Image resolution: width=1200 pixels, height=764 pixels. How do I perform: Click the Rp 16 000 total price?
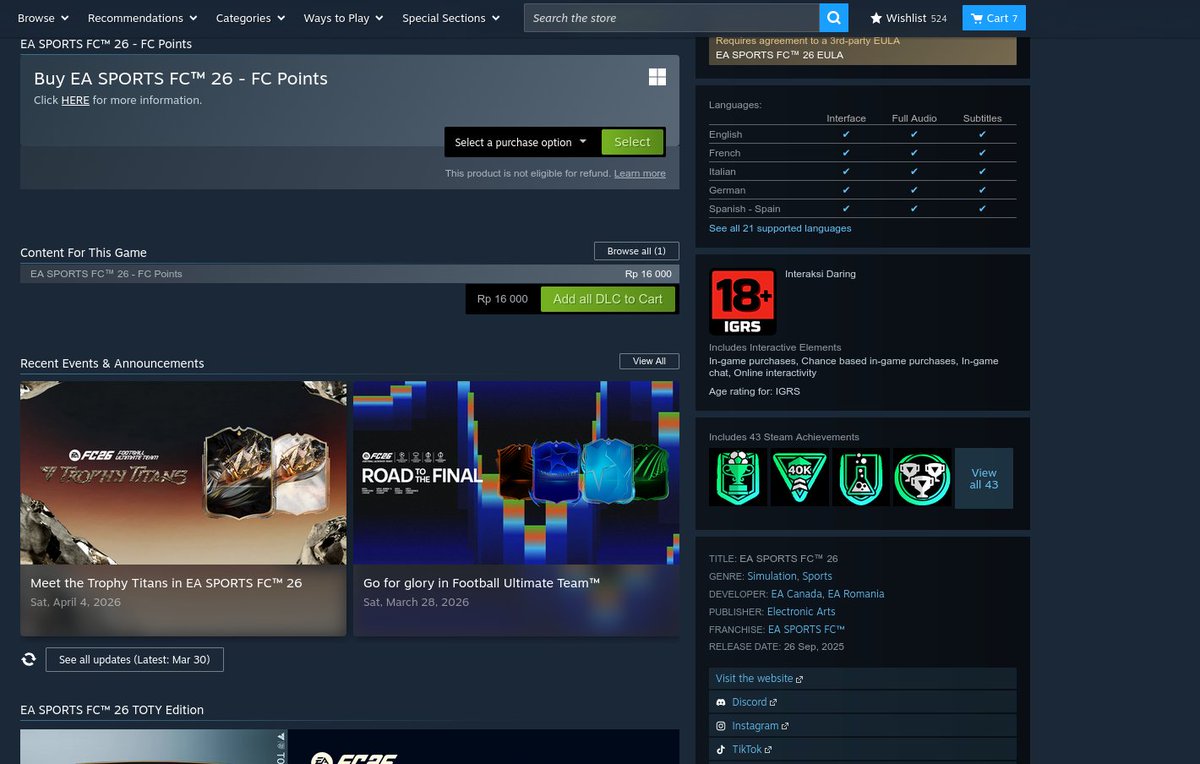[502, 299]
